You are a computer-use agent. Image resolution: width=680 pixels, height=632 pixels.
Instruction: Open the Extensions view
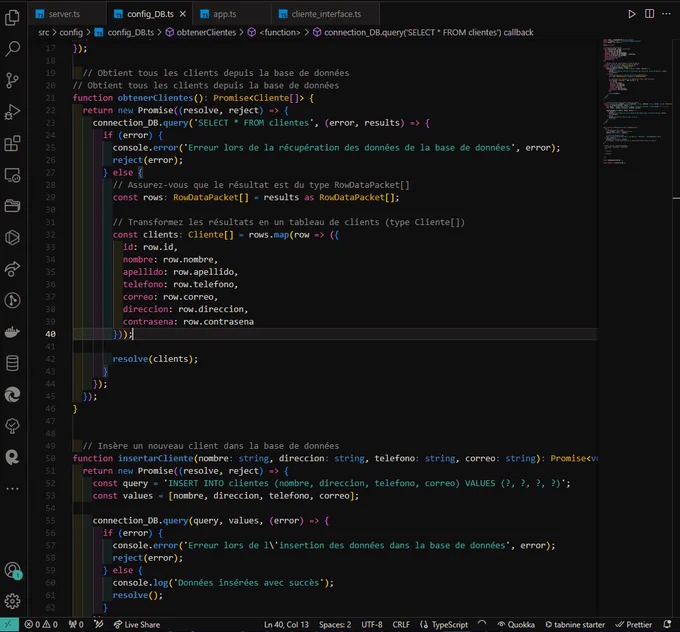click(12, 143)
